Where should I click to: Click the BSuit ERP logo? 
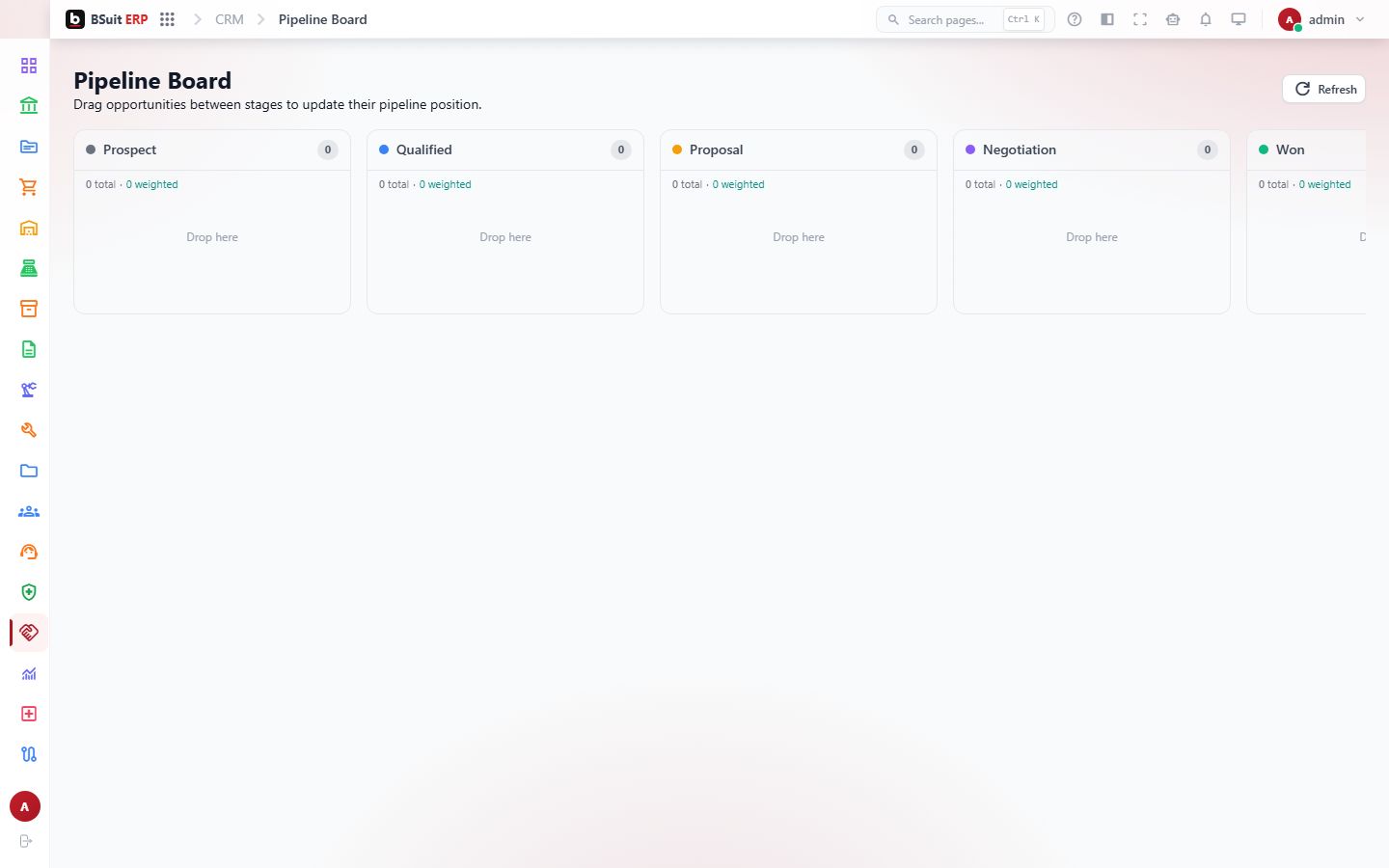107,19
